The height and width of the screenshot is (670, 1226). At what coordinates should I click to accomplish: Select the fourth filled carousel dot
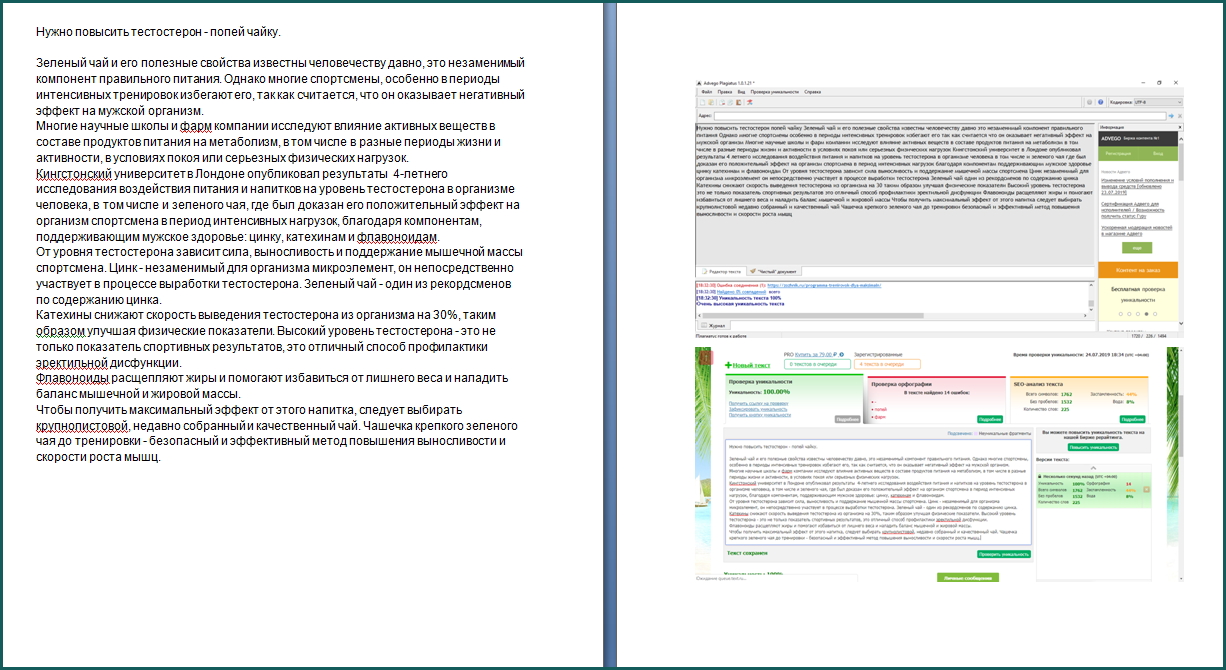[x=1146, y=314]
